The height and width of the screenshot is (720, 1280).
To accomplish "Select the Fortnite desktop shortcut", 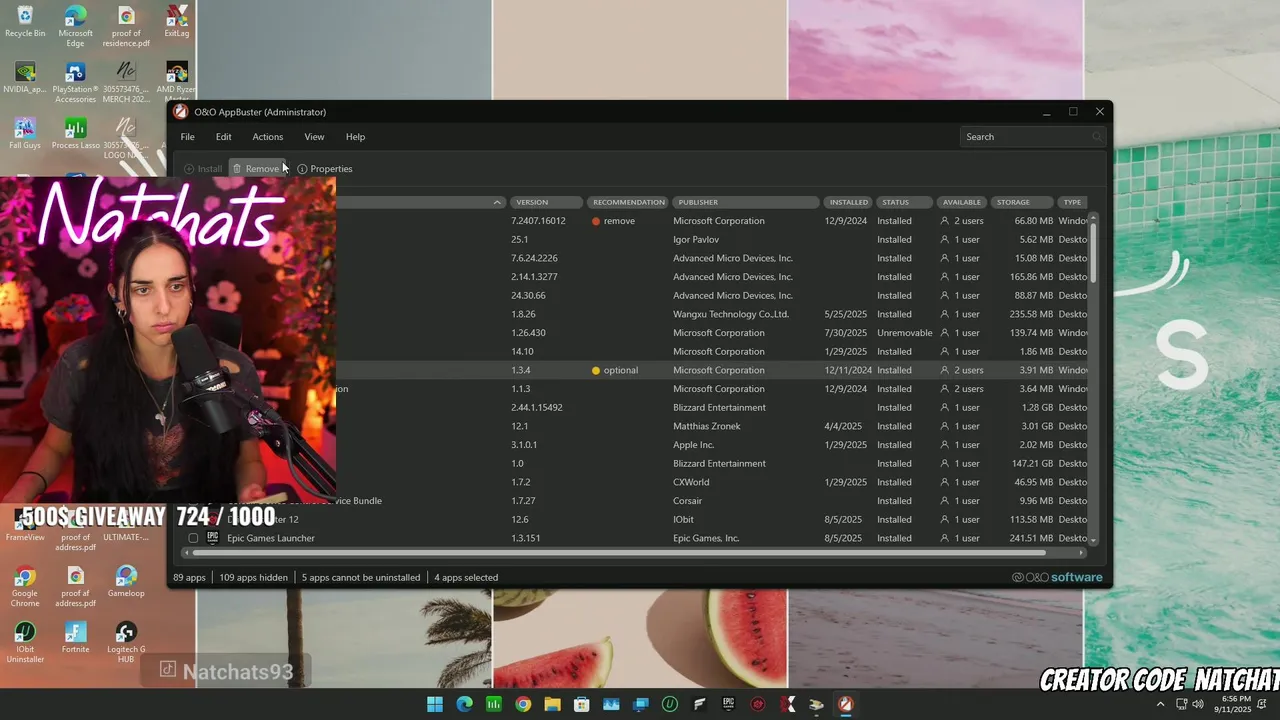I will click(75, 638).
